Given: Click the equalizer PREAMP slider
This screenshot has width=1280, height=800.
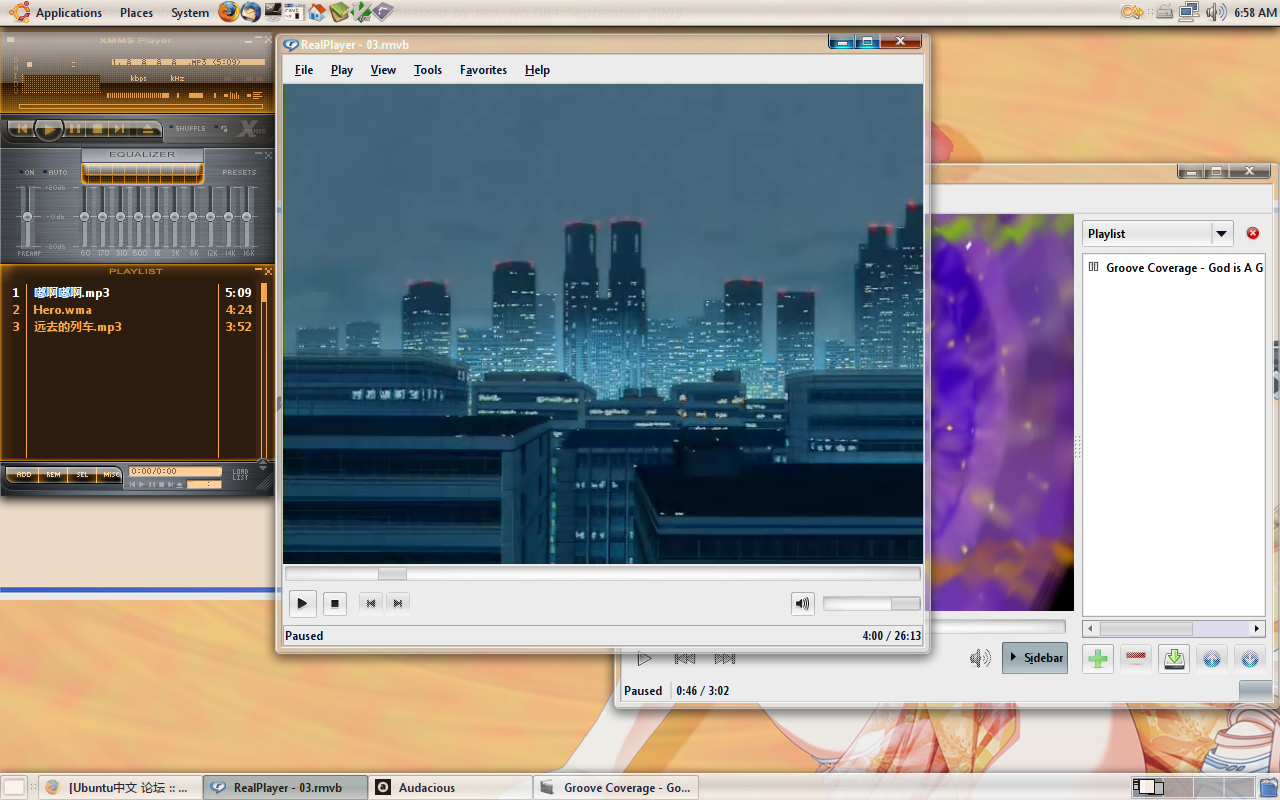Looking at the screenshot, I should 28,217.
